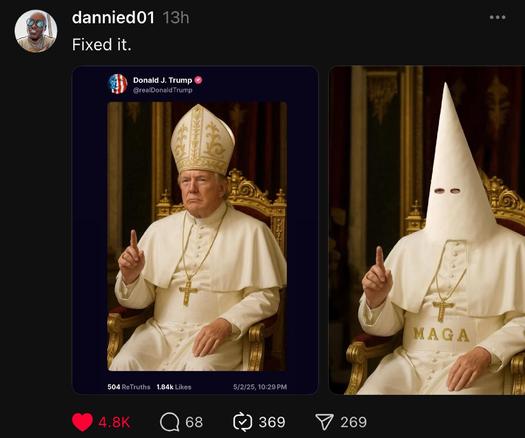525x438 pixels.
Task: Show the 269 shares count
Action: [354, 422]
